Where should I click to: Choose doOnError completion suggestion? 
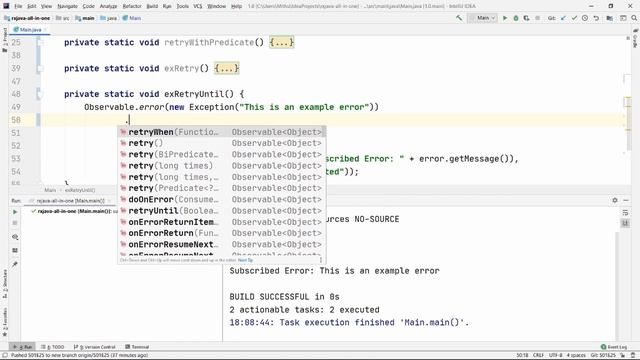(221, 200)
